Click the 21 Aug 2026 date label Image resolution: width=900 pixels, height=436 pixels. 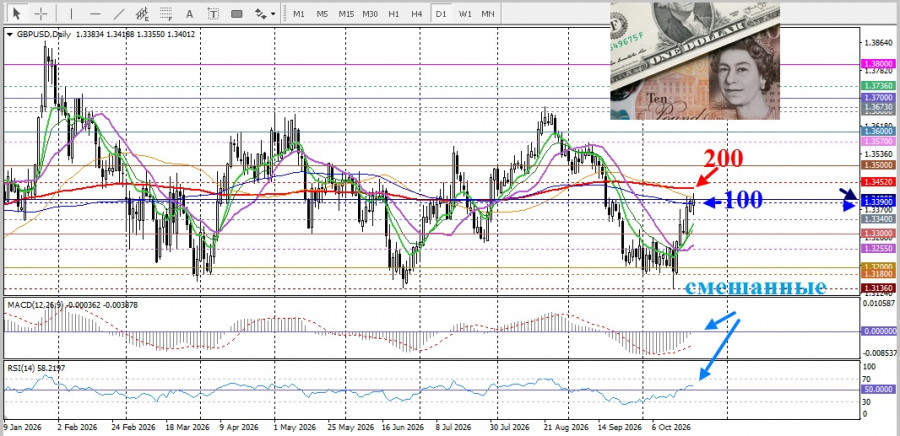point(567,428)
